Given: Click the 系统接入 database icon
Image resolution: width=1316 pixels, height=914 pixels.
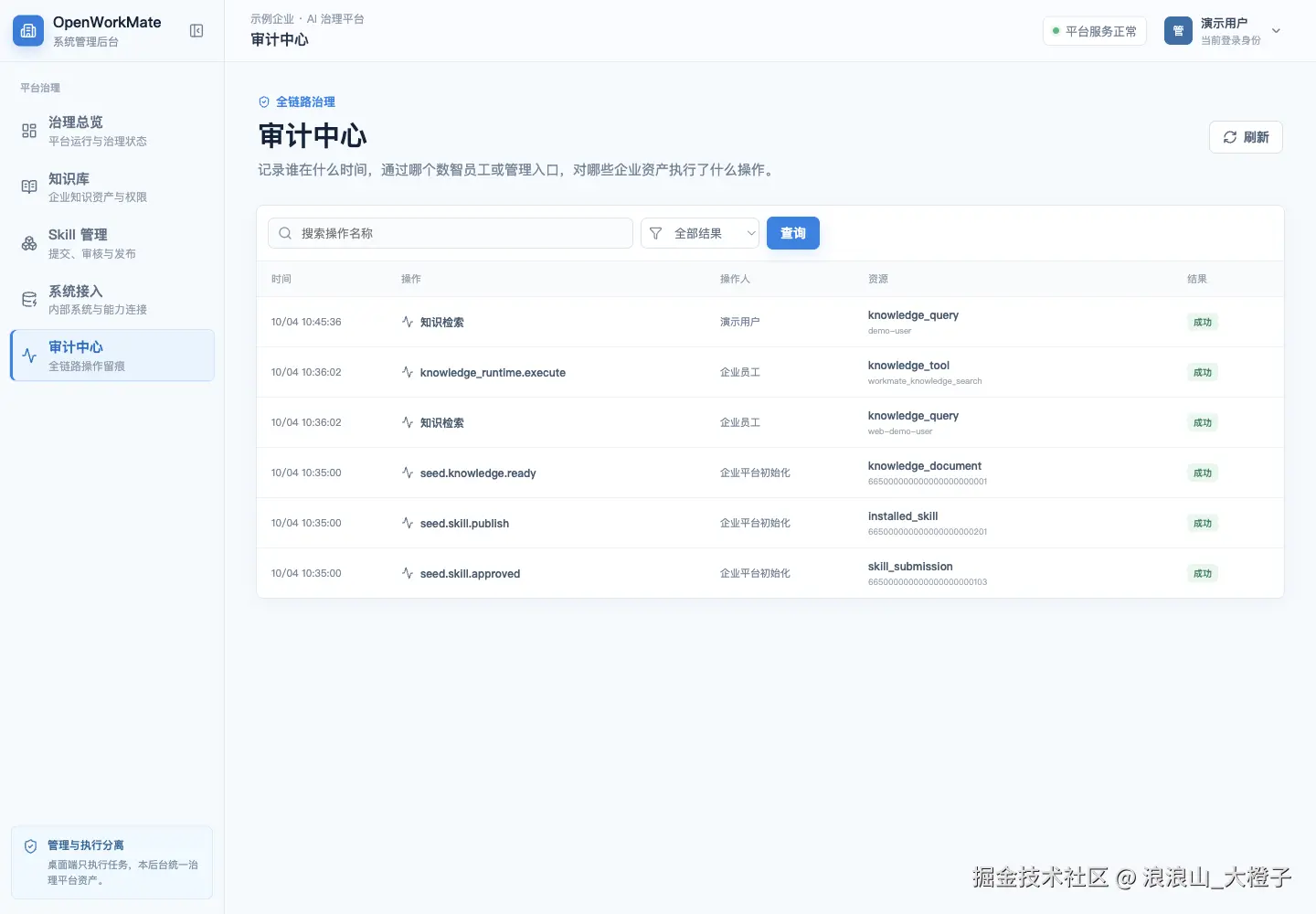Looking at the screenshot, I should pyautogui.click(x=29, y=299).
